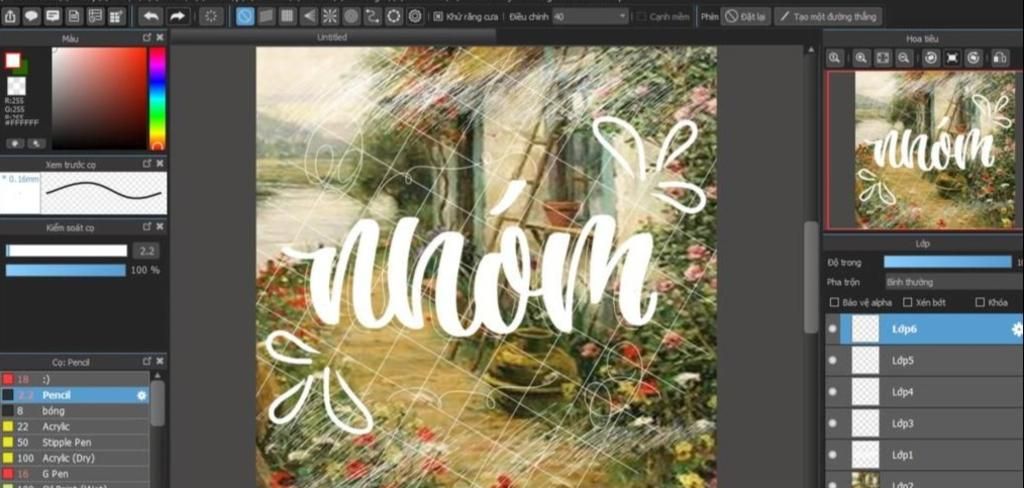Rotate canvas right in Navigator
1024x488 pixels.
coord(973,58)
